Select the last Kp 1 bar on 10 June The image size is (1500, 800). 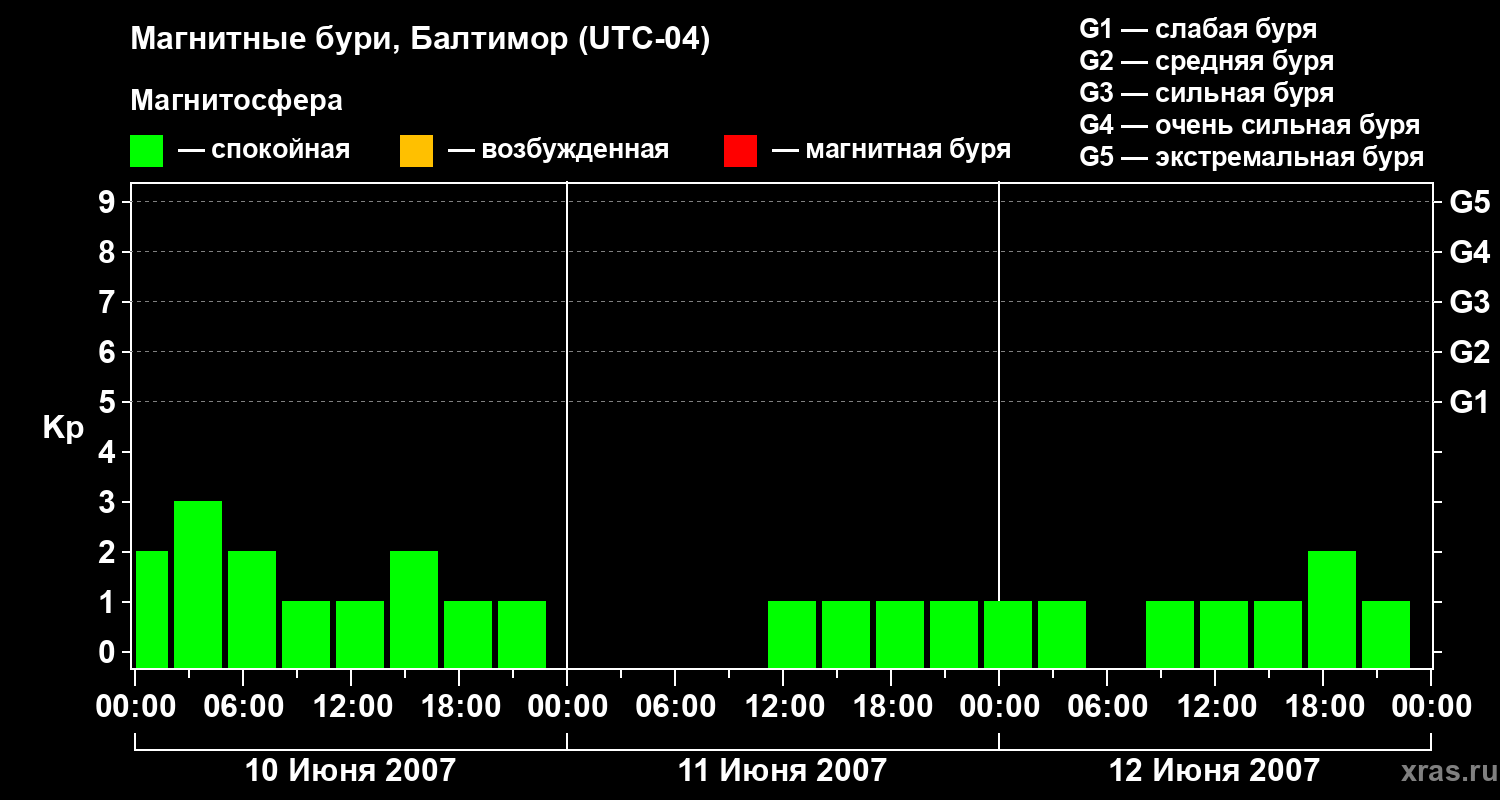(522, 634)
